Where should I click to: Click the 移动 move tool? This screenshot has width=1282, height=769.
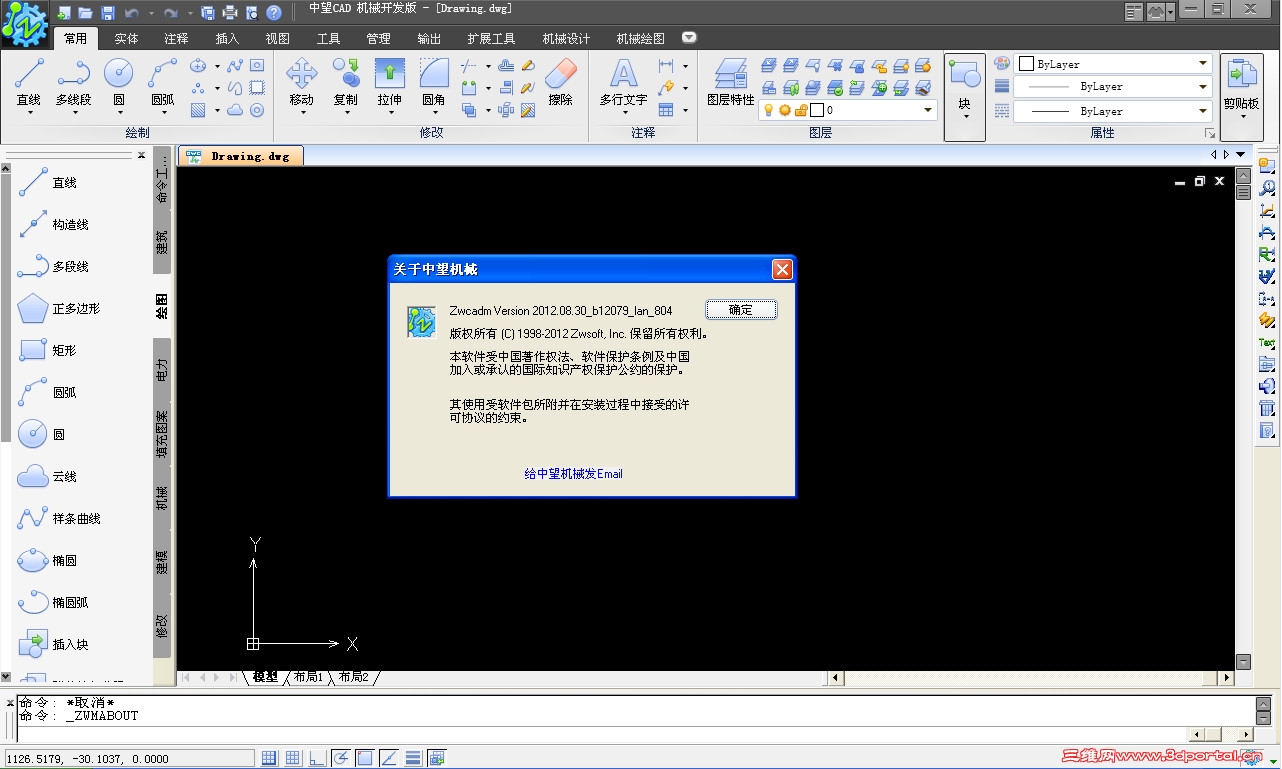click(301, 82)
